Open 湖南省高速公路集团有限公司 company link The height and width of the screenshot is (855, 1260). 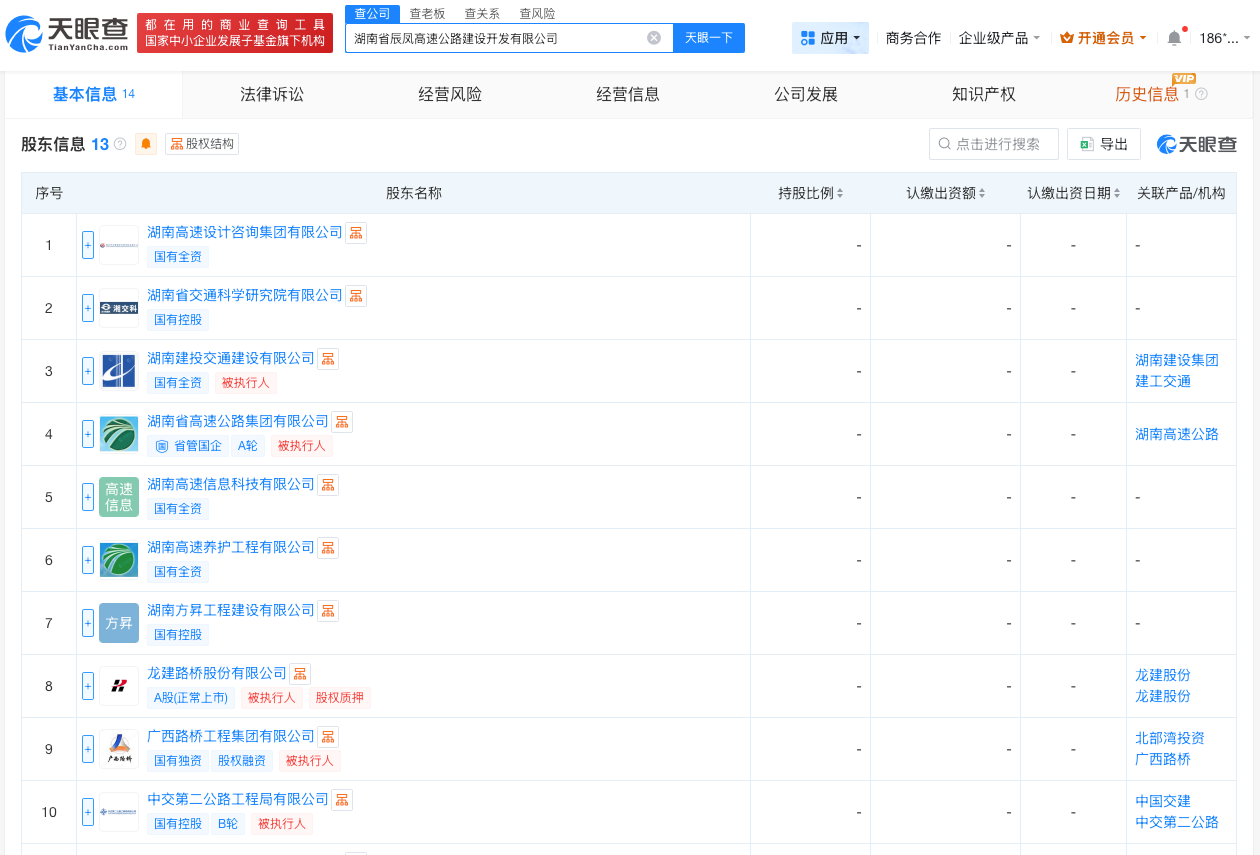pyautogui.click(x=238, y=422)
